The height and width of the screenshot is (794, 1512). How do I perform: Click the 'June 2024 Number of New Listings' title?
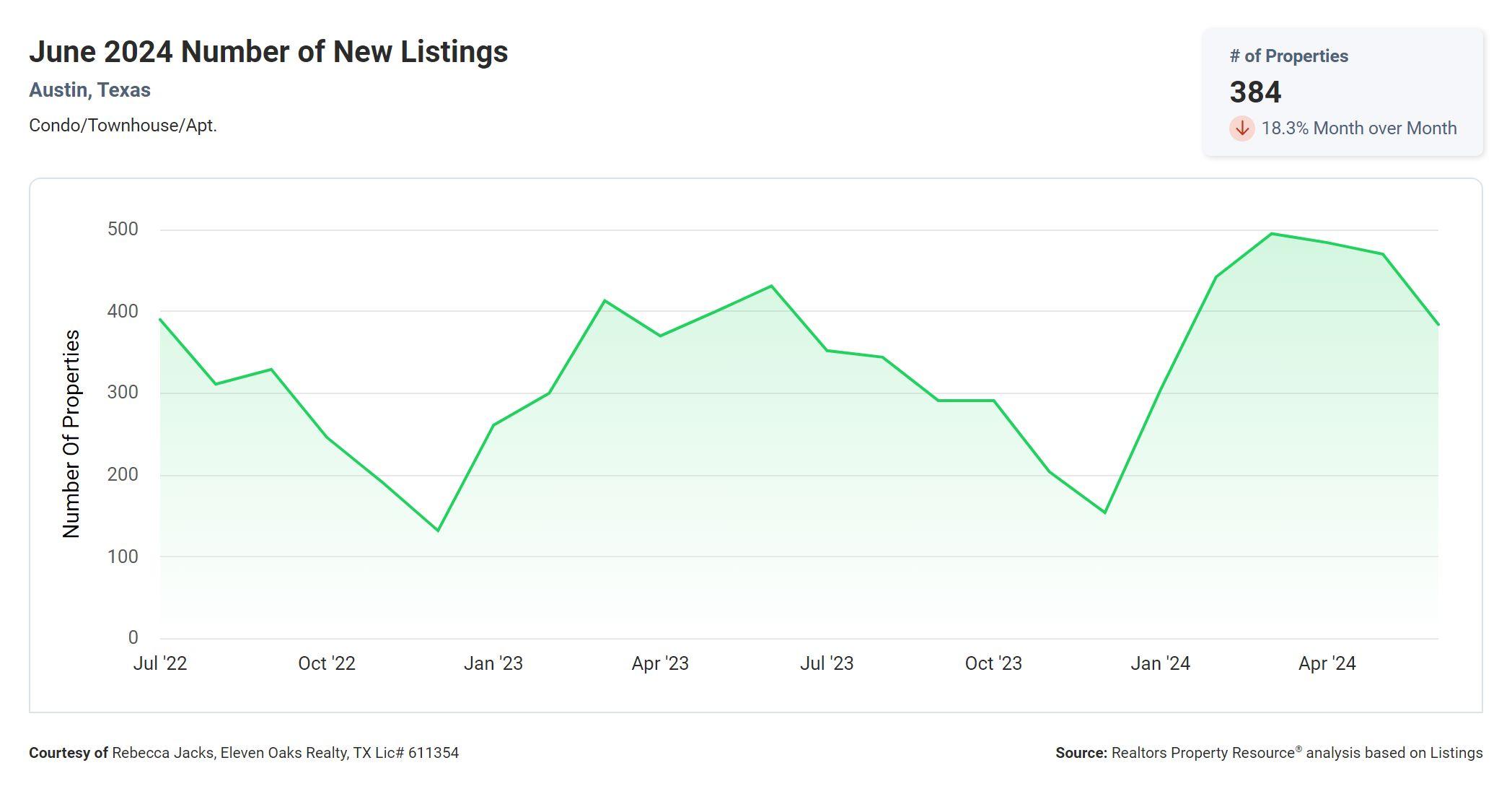[268, 52]
